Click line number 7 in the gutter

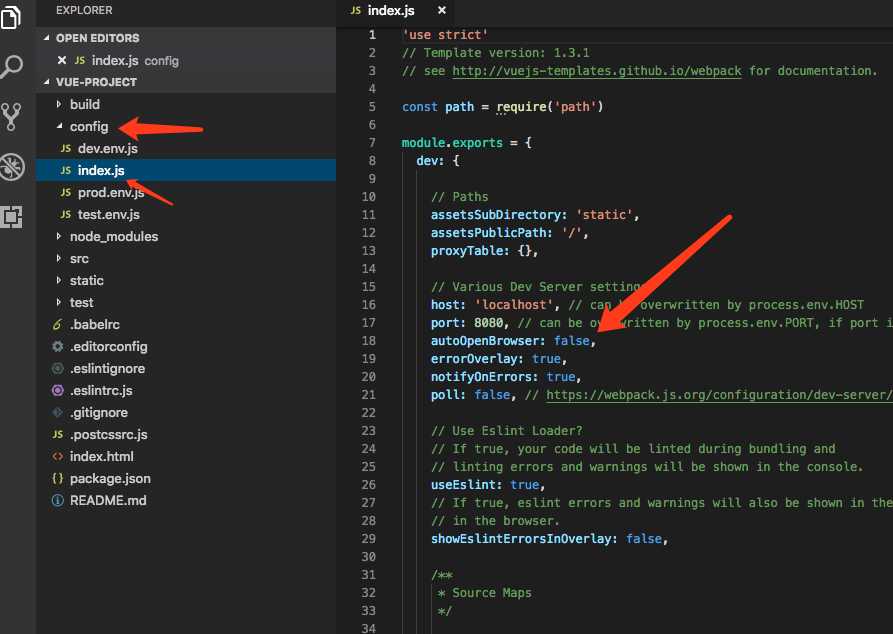(372, 142)
